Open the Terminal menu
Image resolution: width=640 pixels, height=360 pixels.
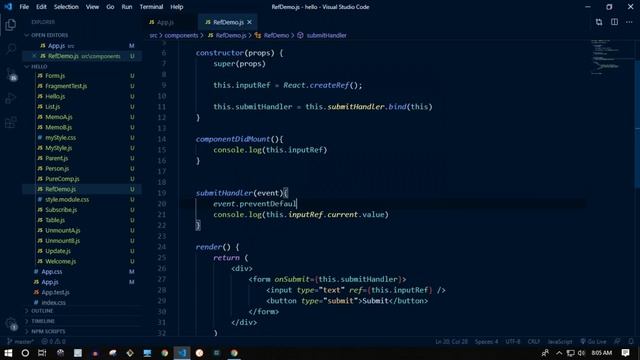click(x=151, y=7)
